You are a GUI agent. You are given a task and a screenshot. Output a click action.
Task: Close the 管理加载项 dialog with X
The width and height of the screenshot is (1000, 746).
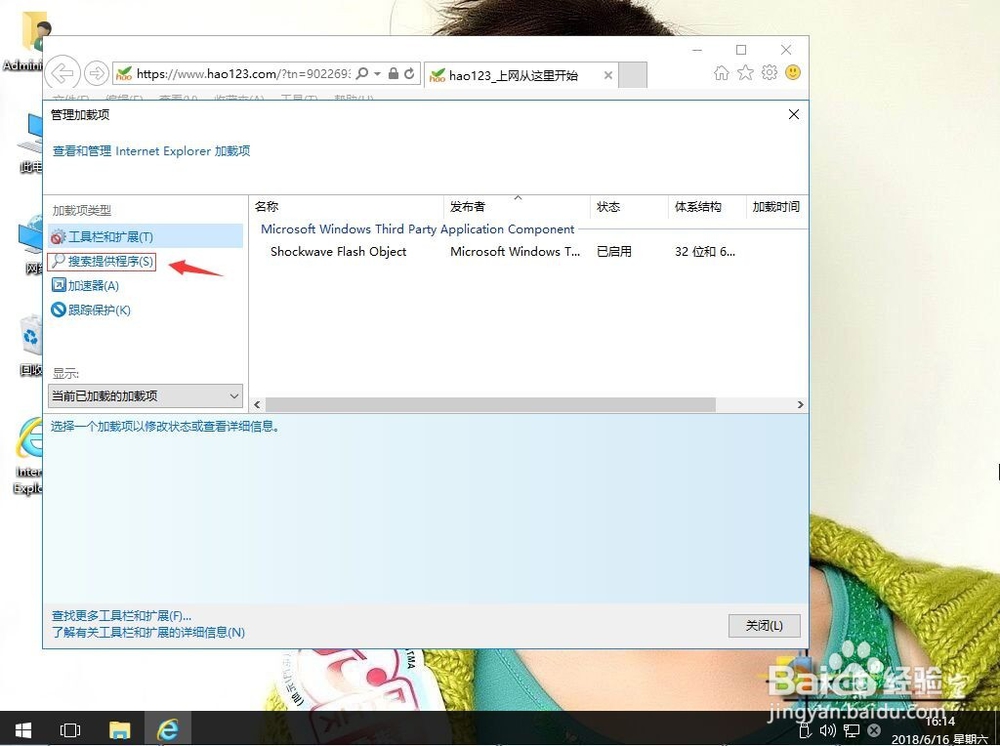point(793,114)
